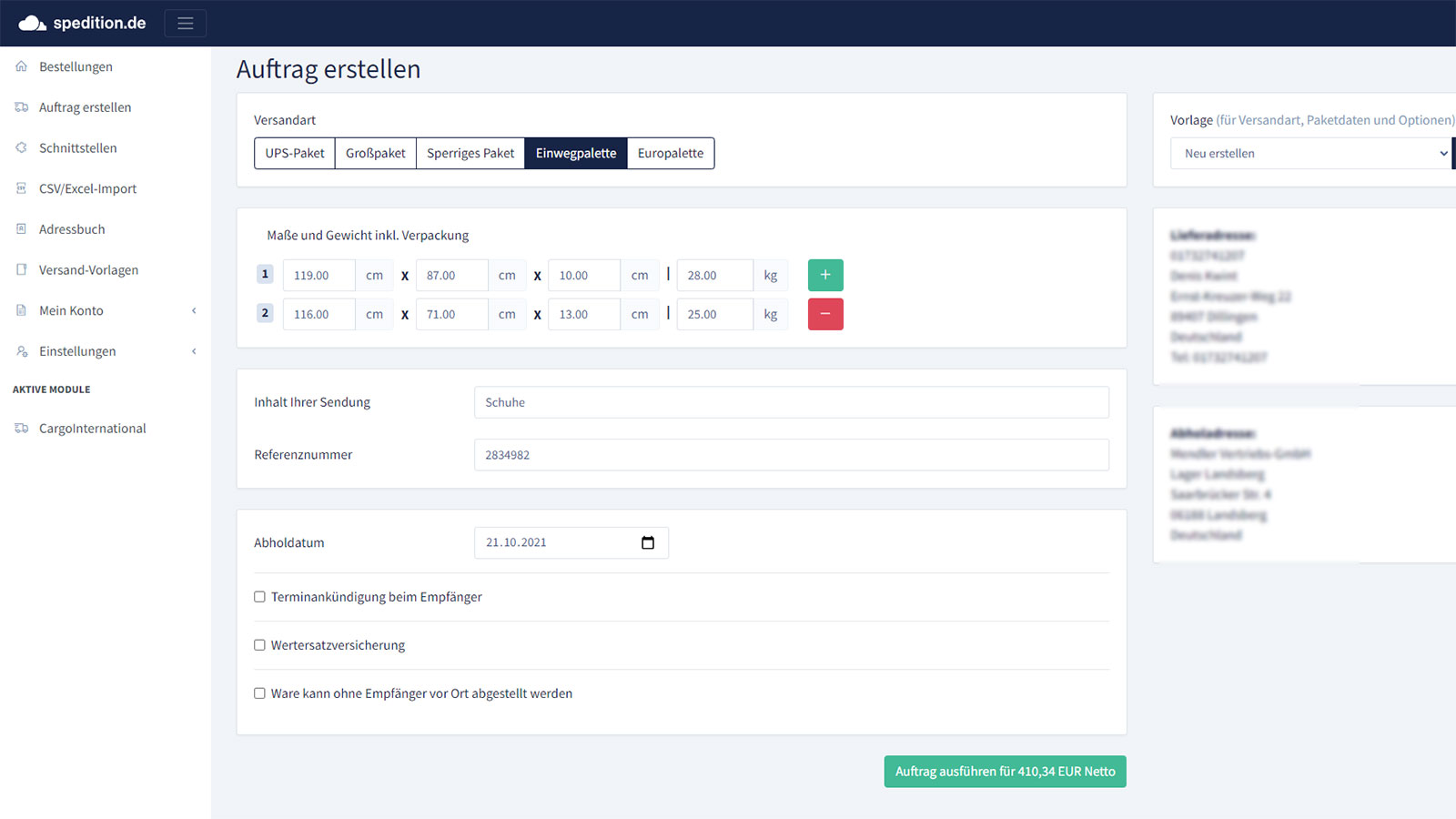Click the CSV/Excel-Import sidebar icon
Screen dimensions: 1456x819
pos(22,188)
